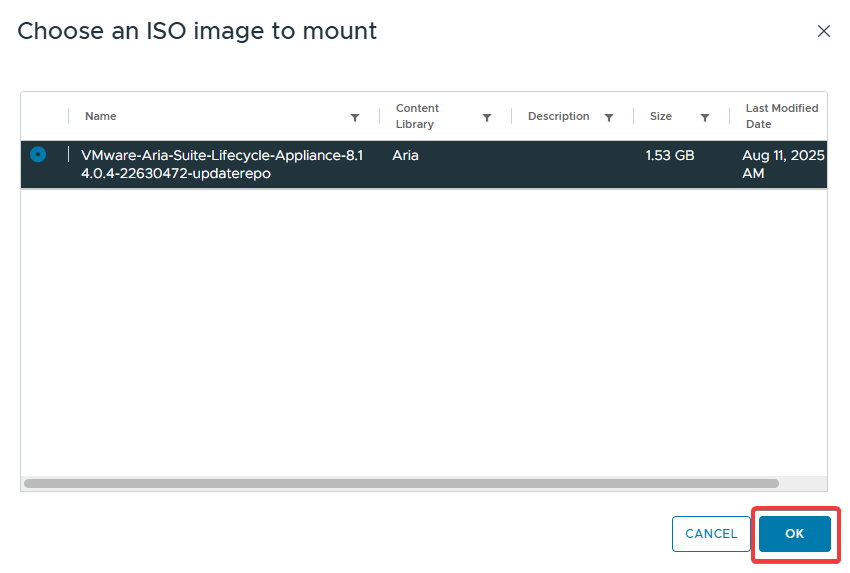This screenshot has width=850, height=573.
Task: Click the horizontal scrollbar of the table
Action: tap(401, 484)
